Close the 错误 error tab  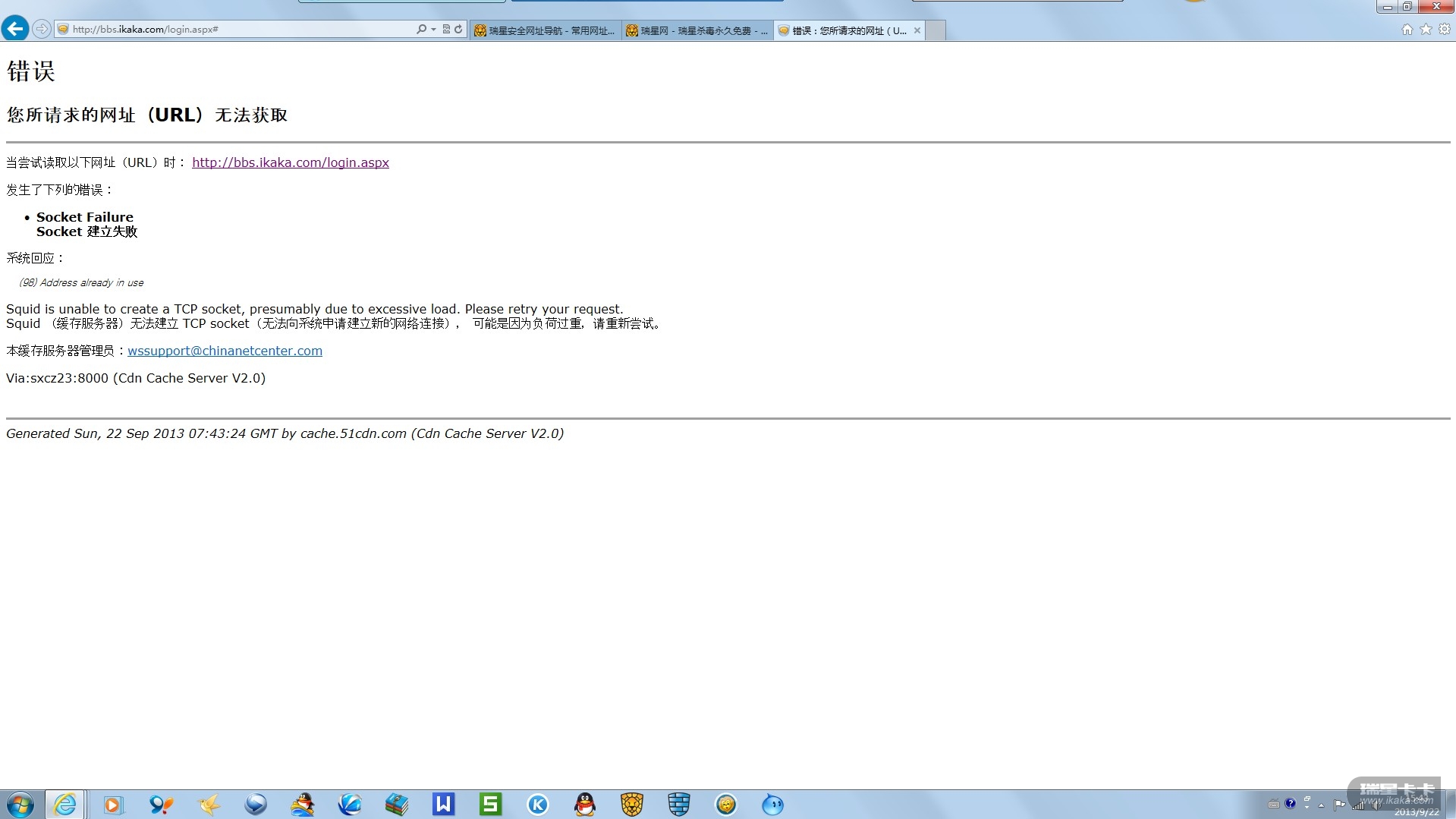917,30
